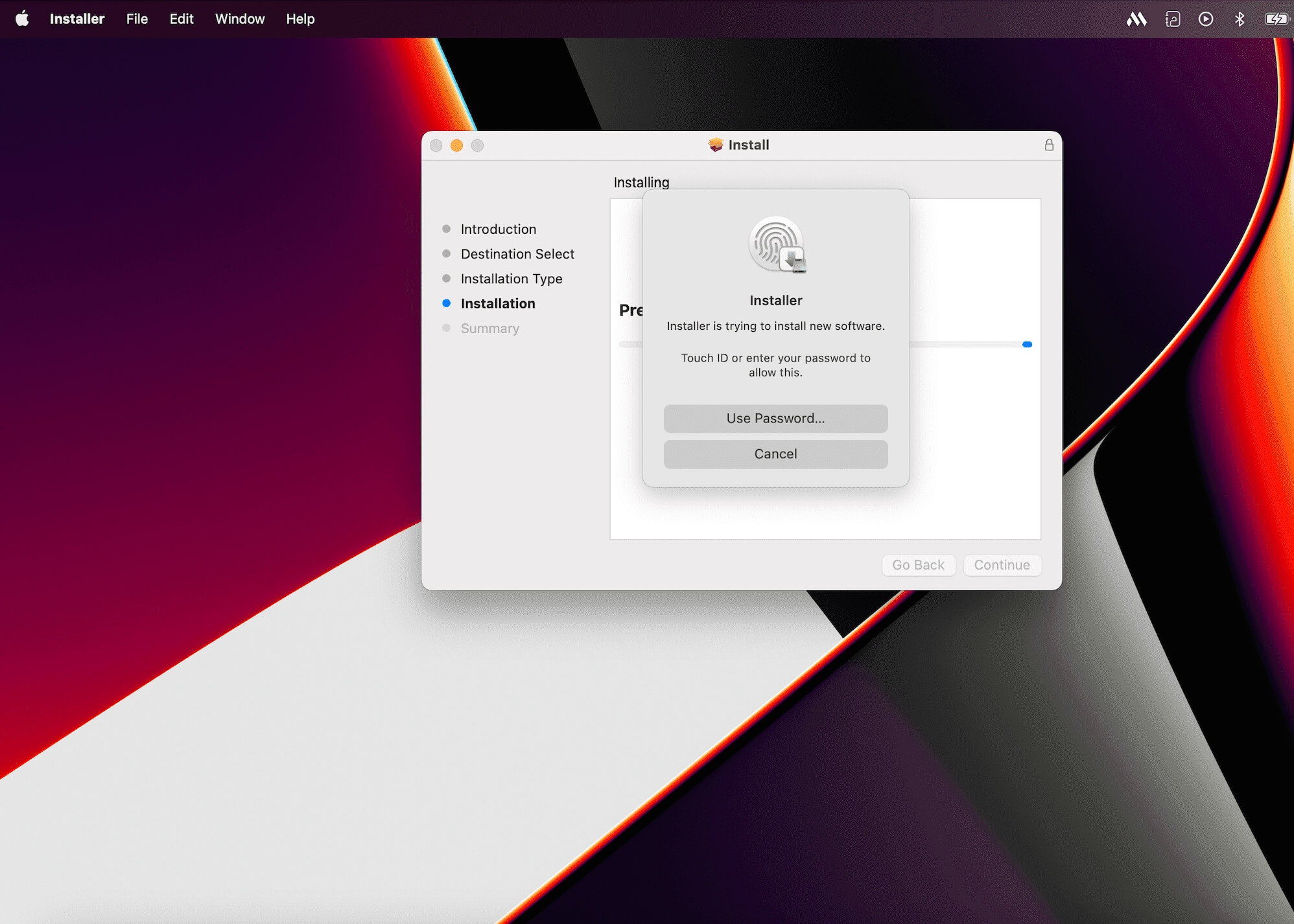Click the M-shaped app icon in the menu bar
Screen dimensions: 1294x924
pos(1136,19)
